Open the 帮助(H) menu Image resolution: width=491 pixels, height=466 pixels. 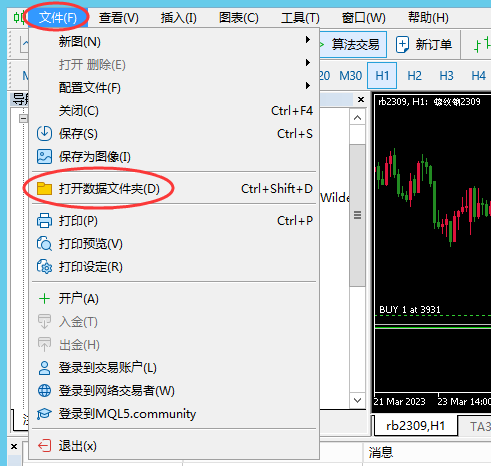click(428, 17)
